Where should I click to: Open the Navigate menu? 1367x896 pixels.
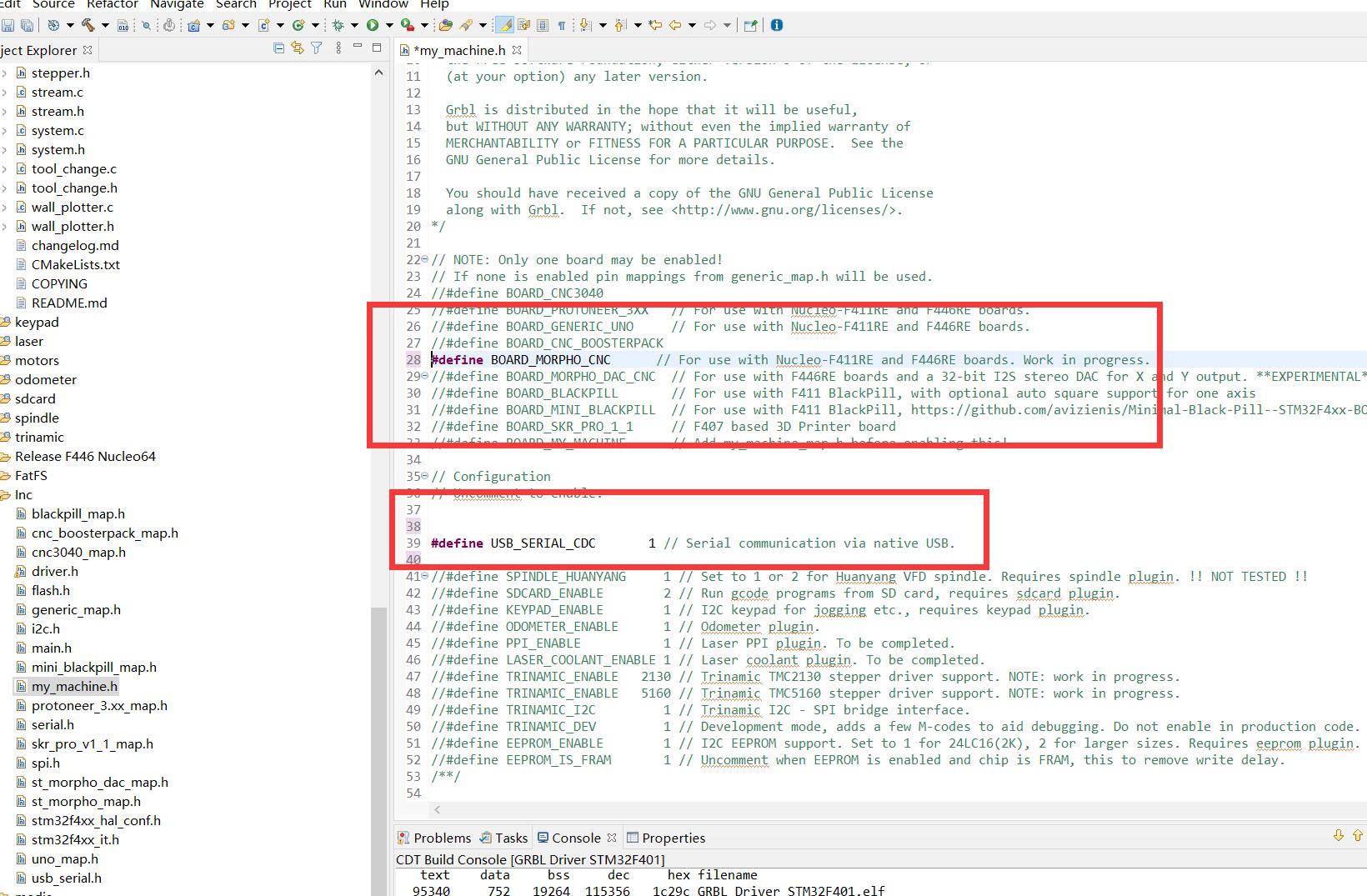177,4
